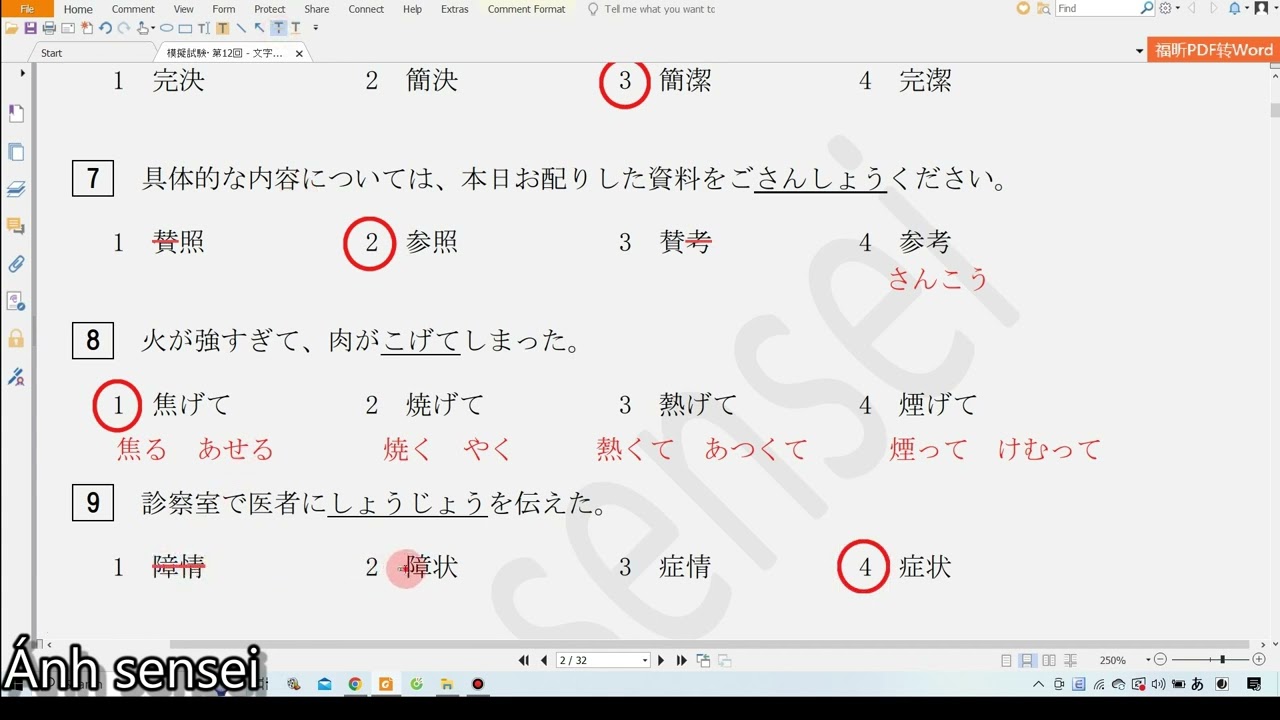Open the Protect ribbon tab
The height and width of the screenshot is (720, 1280).
(x=270, y=9)
